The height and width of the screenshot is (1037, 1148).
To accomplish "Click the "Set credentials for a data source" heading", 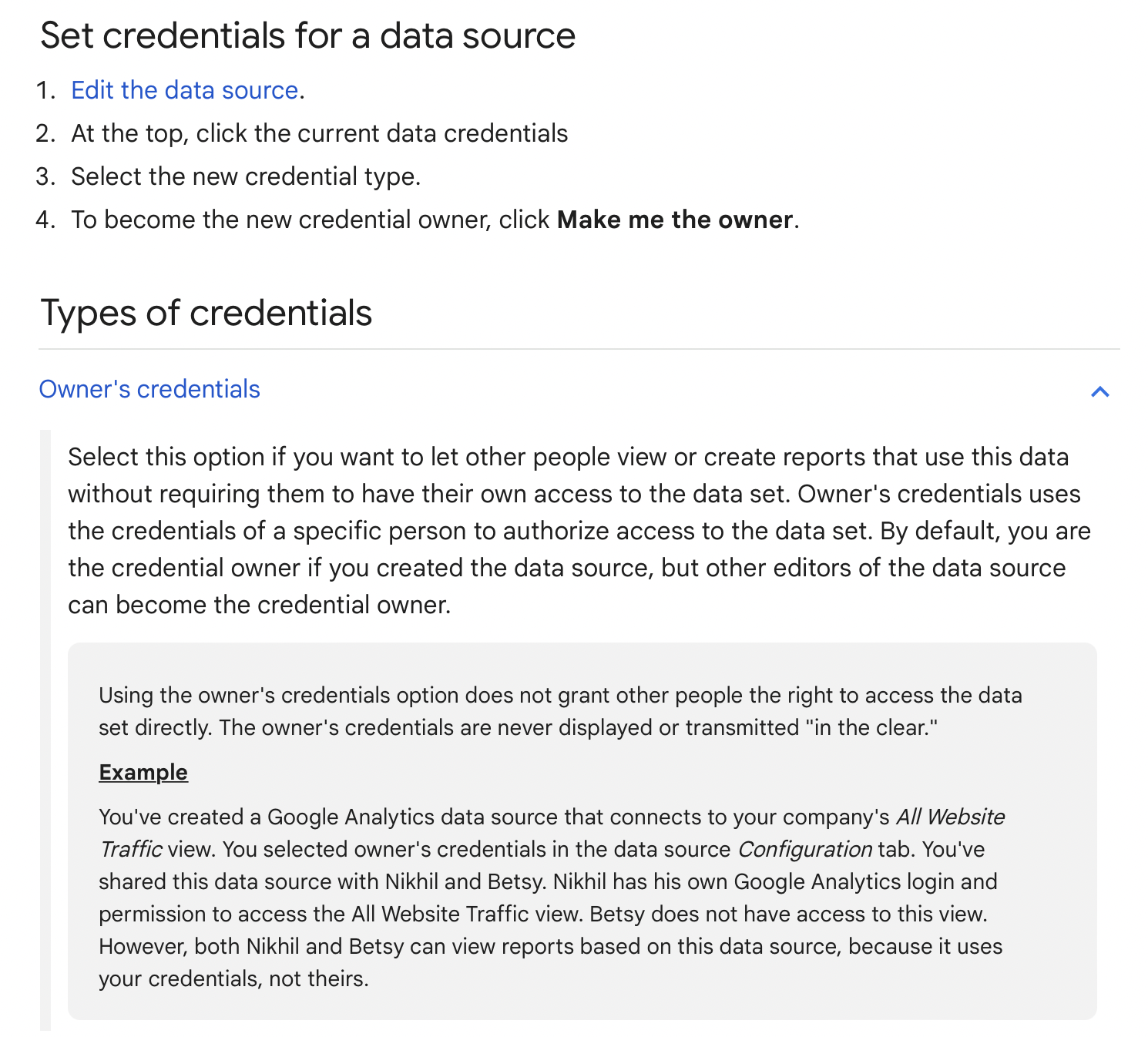I will coord(307,35).
